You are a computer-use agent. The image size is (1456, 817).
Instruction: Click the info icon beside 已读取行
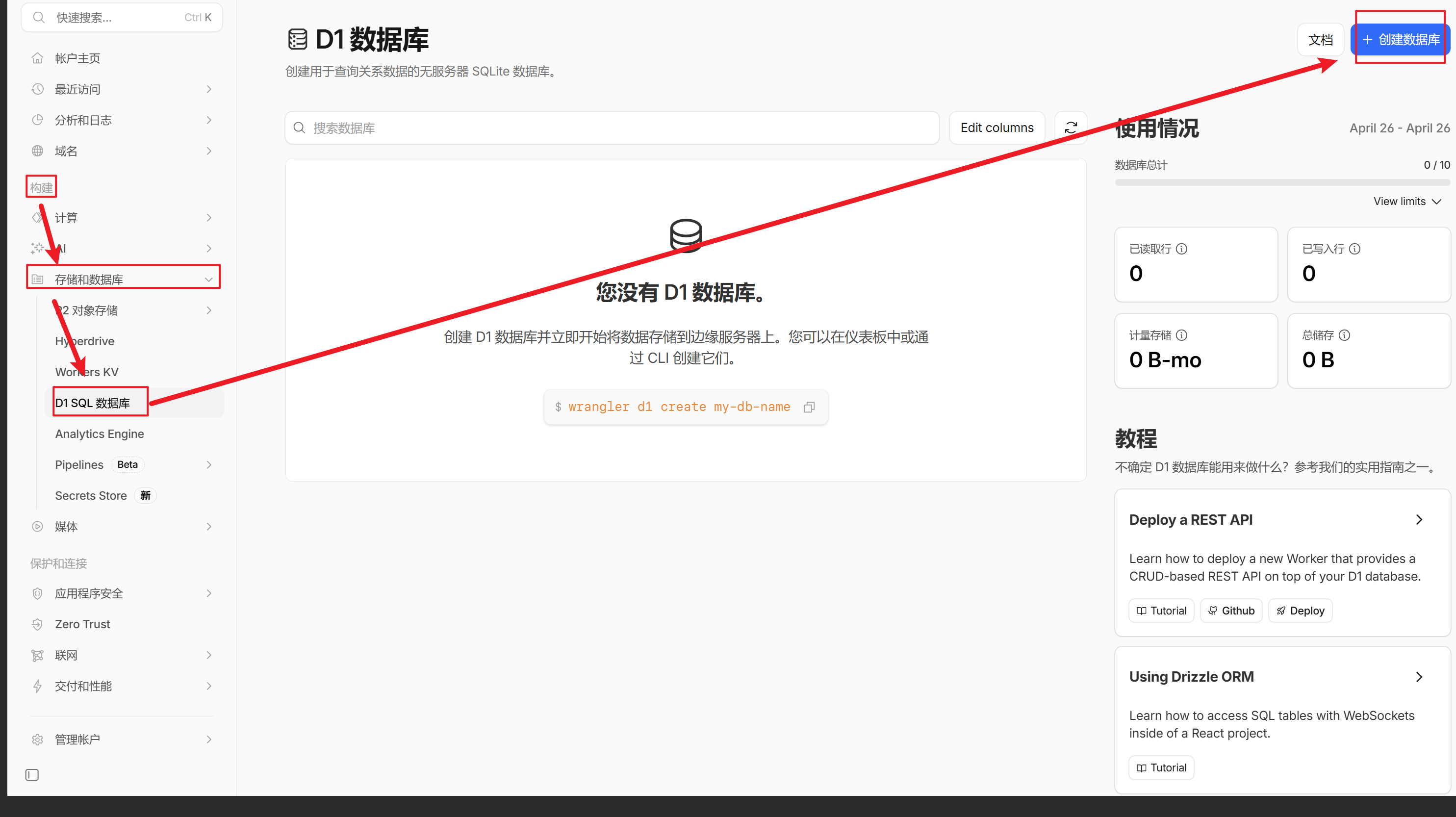point(1182,249)
